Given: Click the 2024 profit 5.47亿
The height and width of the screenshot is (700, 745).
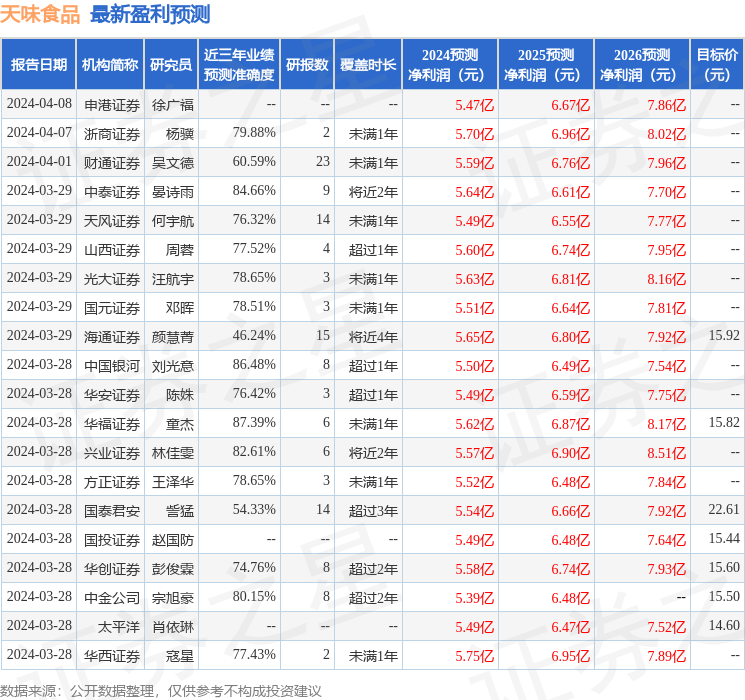Looking at the screenshot, I should [x=475, y=105].
